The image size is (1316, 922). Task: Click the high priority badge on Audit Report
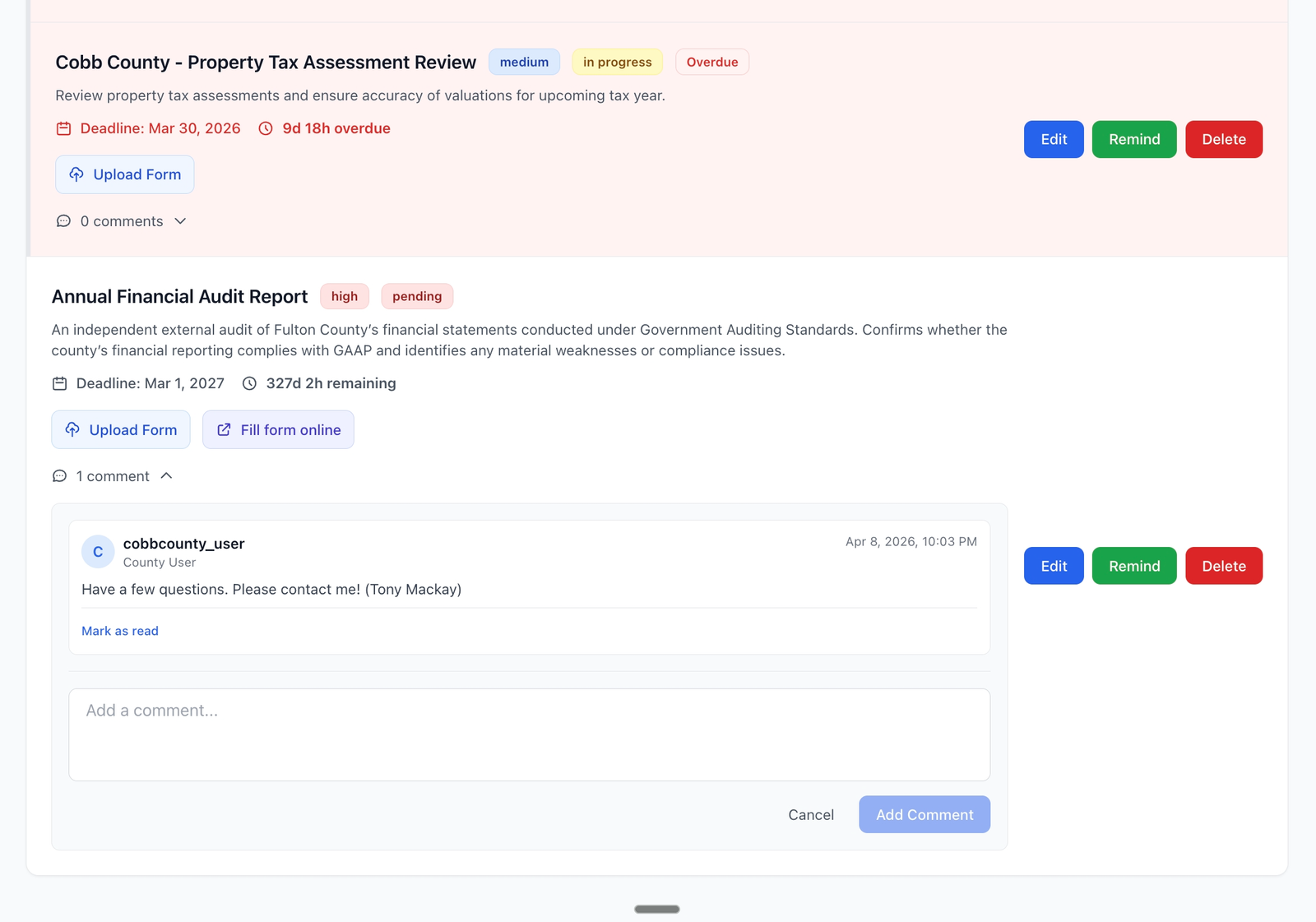344,296
